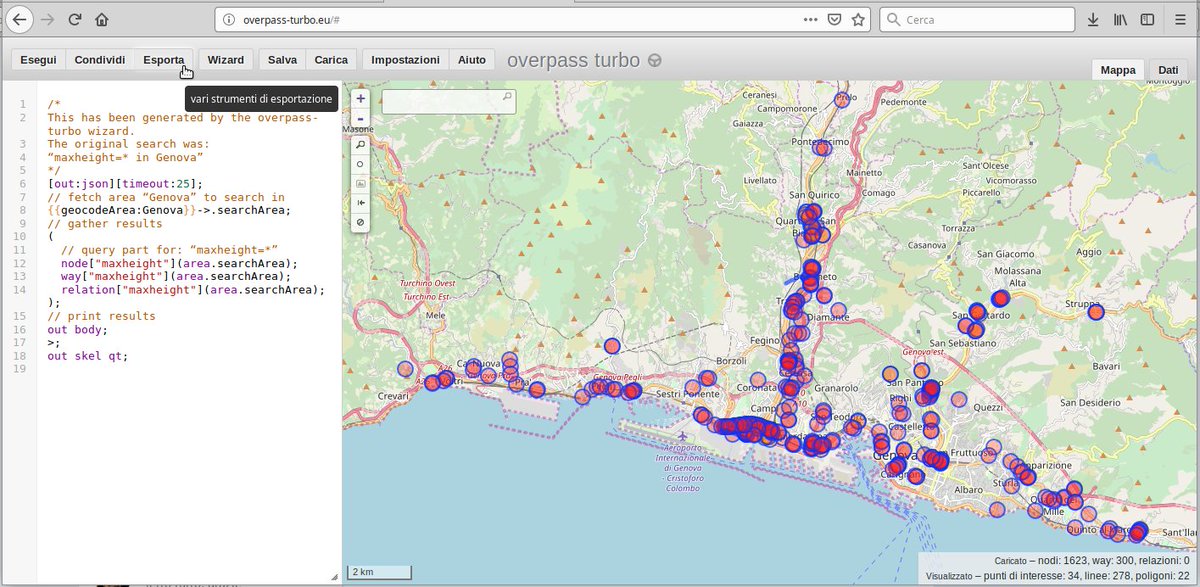Bookmark this page with the star icon
1200x587 pixels.
(859, 19)
